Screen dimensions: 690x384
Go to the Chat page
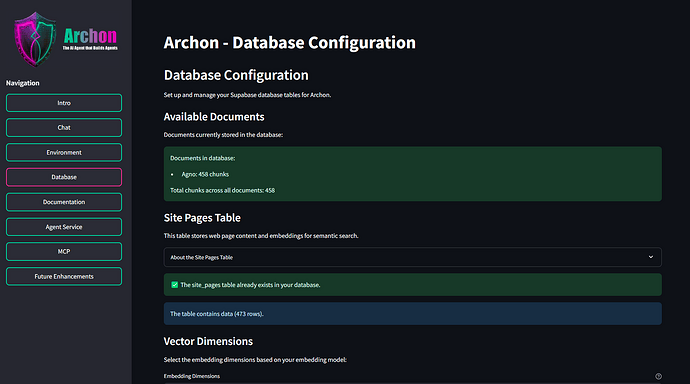click(64, 128)
